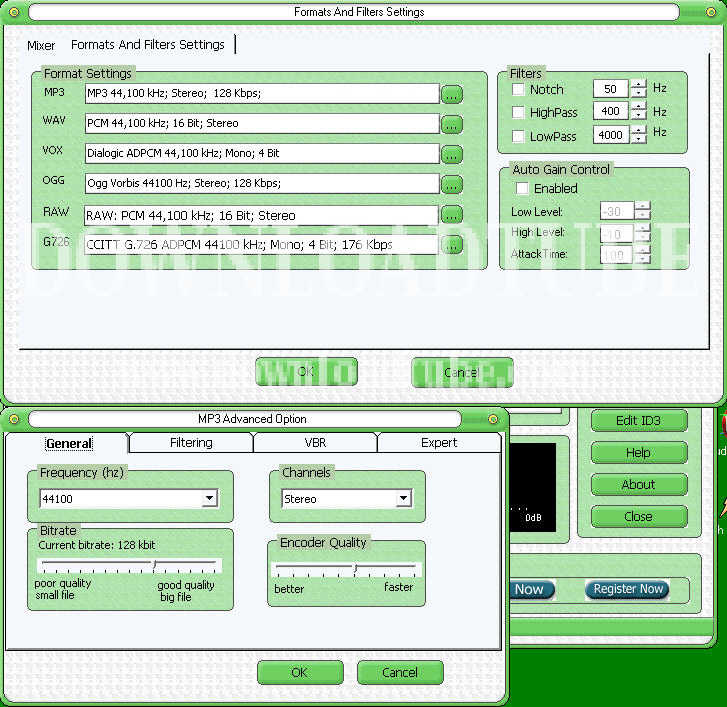Click right round knob on Formats title bar
This screenshot has width=727, height=707.
click(710, 12)
